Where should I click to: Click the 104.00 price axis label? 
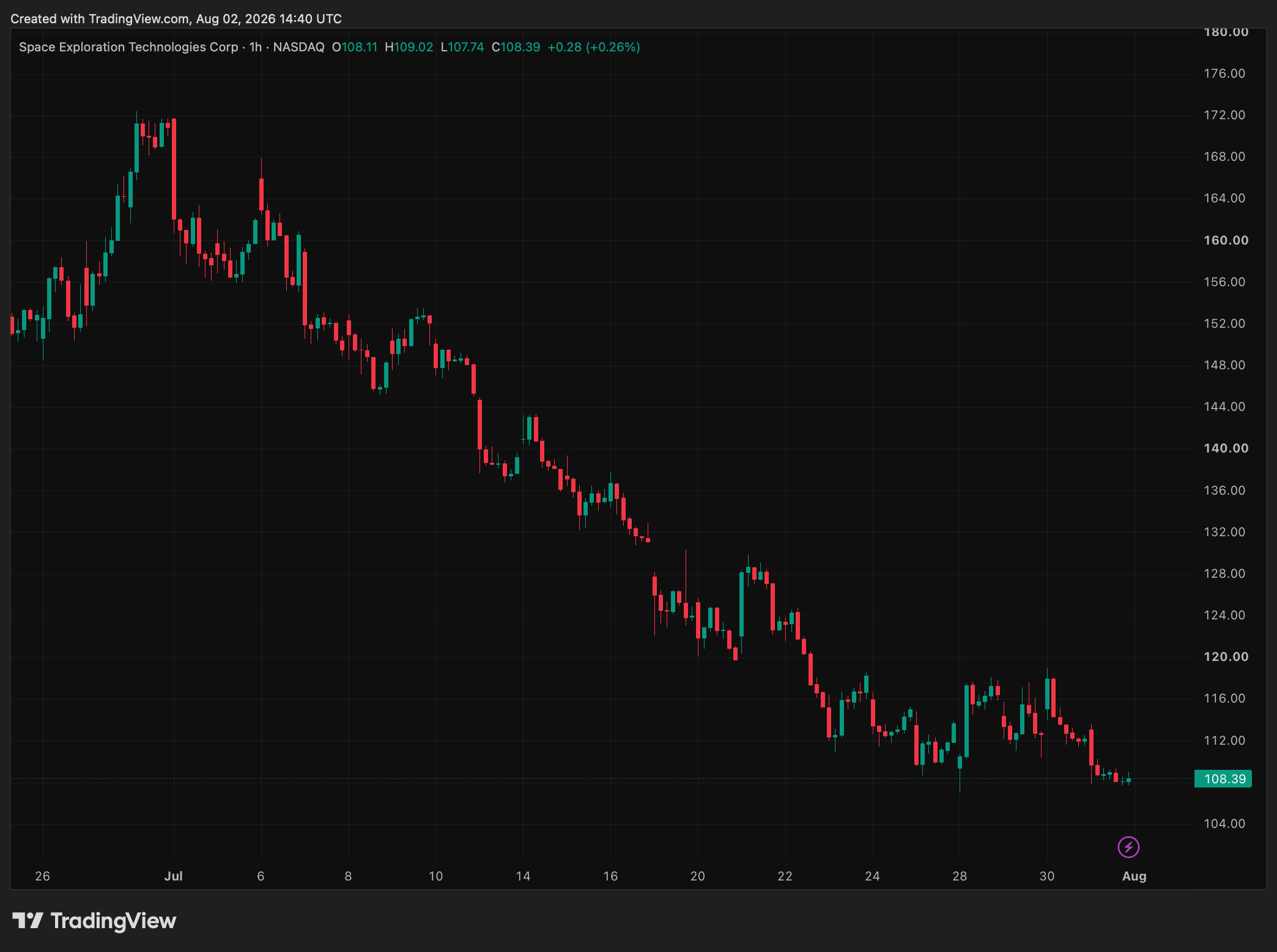(x=1224, y=824)
